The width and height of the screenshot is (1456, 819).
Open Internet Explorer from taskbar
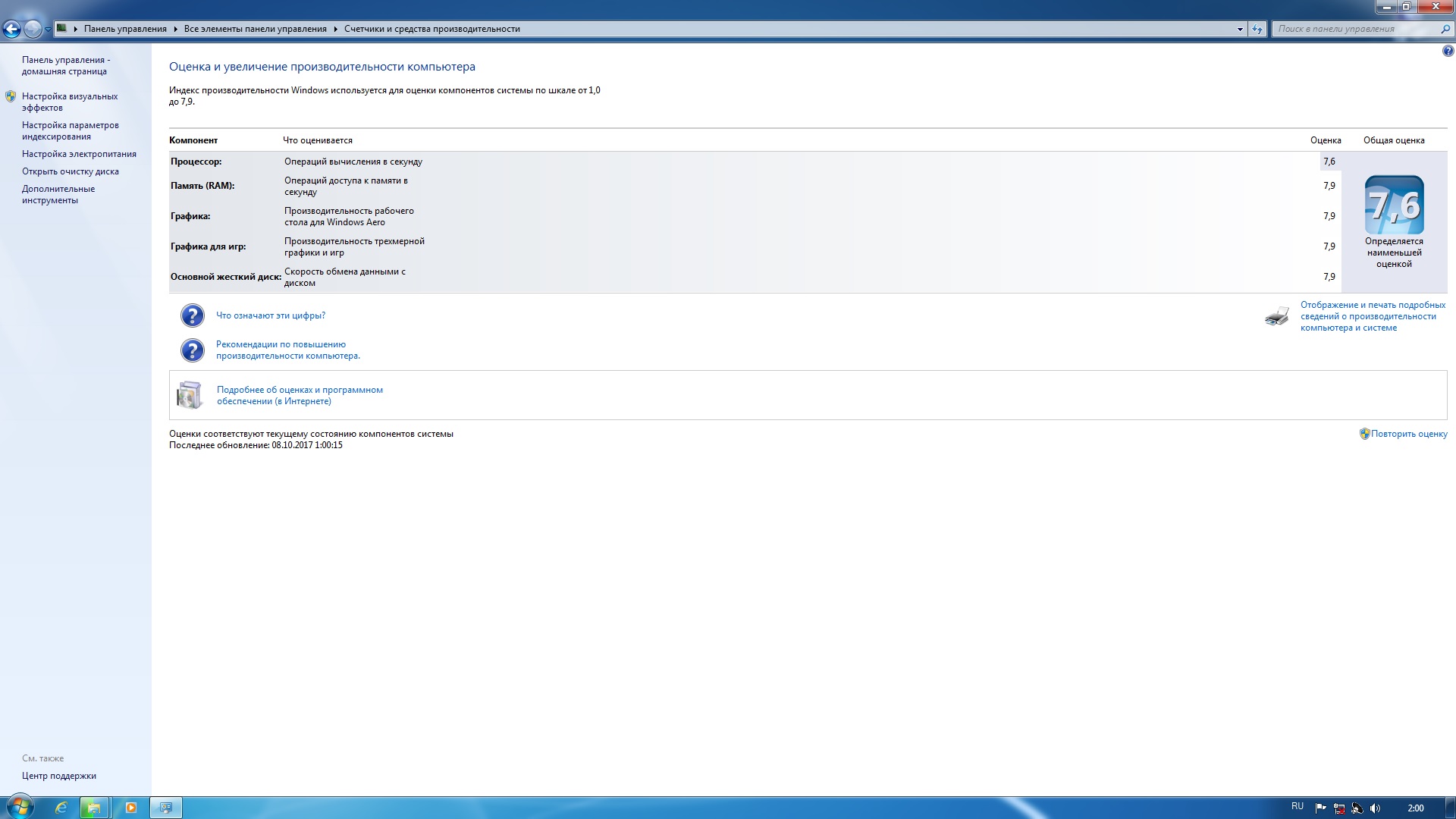(x=61, y=808)
